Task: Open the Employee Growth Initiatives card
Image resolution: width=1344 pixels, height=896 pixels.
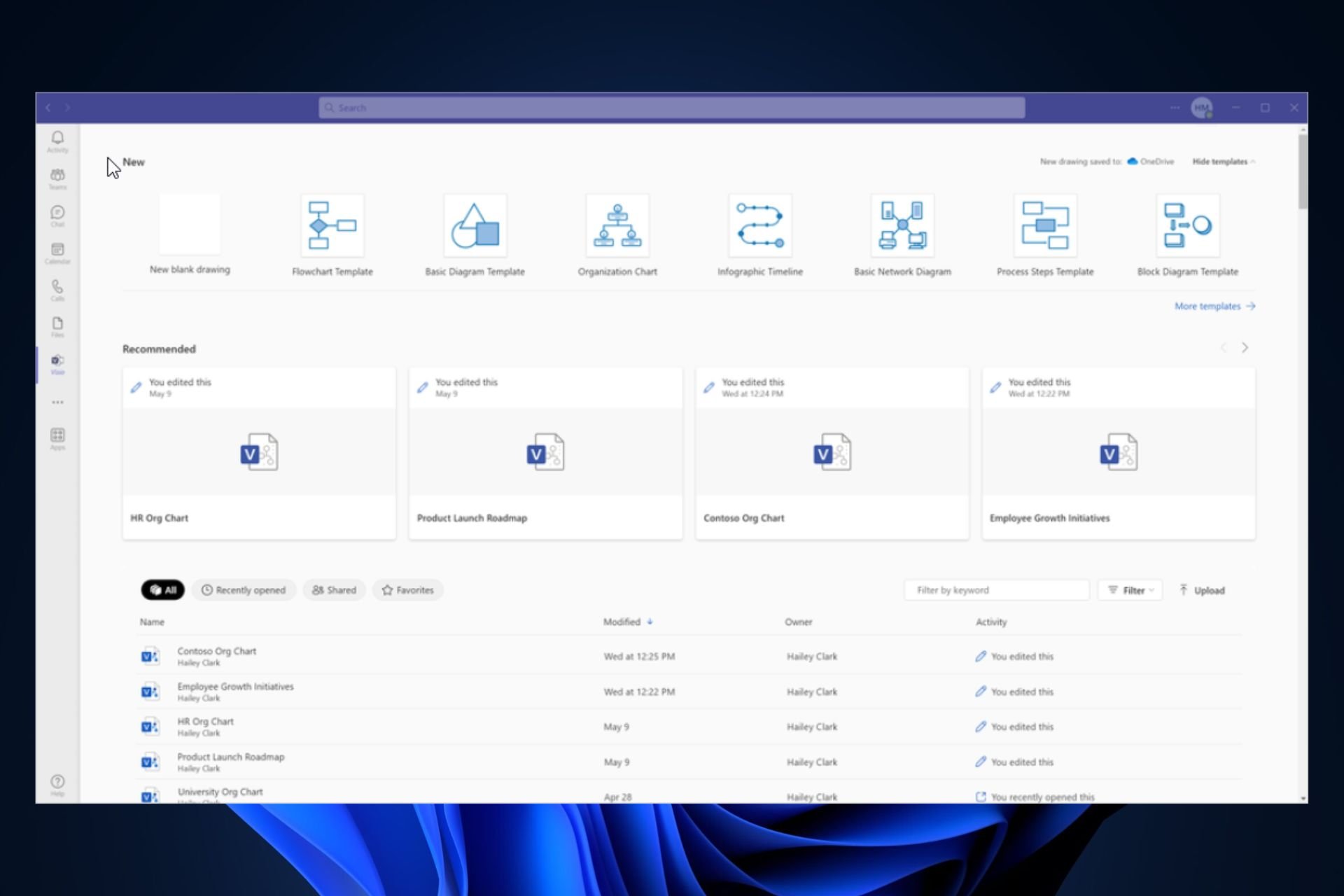Action: coord(1119,453)
